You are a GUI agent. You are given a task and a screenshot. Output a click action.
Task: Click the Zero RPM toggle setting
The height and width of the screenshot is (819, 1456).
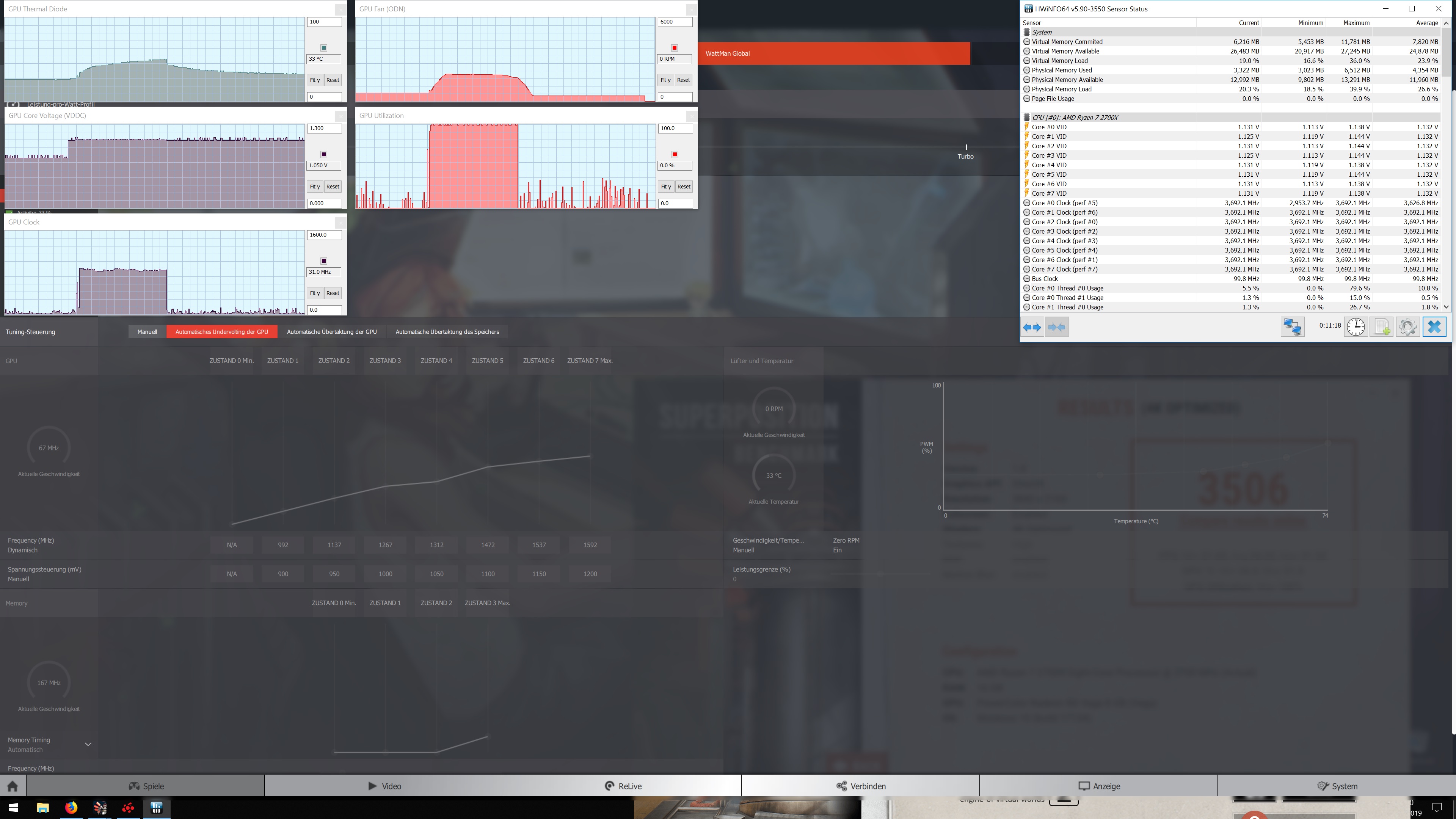click(x=846, y=545)
